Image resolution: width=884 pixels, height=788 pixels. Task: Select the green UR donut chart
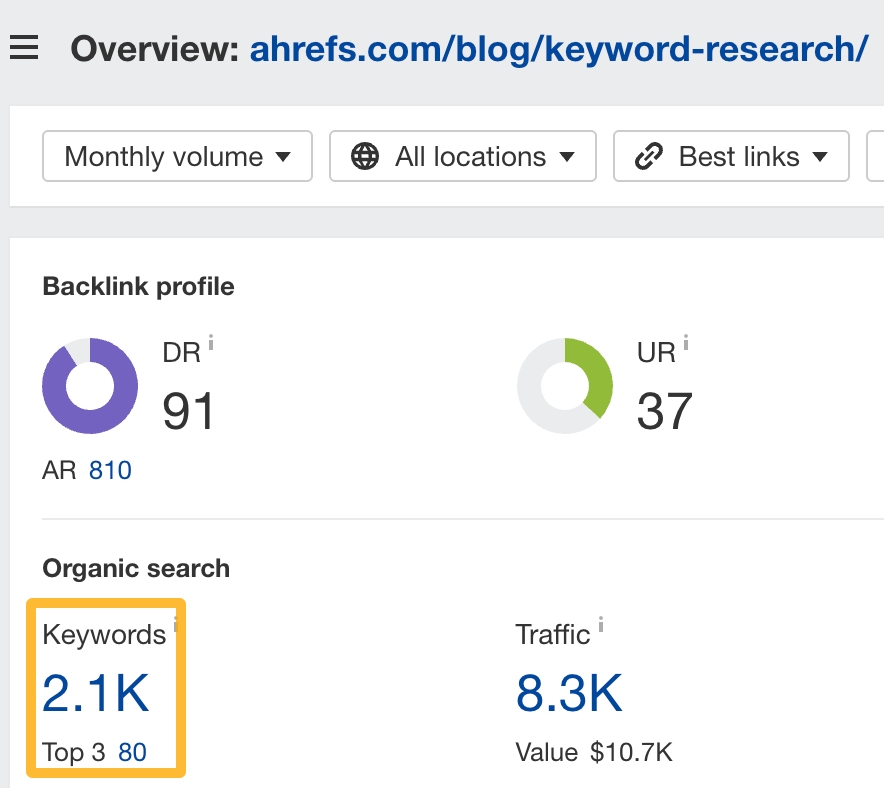pyautogui.click(x=564, y=386)
